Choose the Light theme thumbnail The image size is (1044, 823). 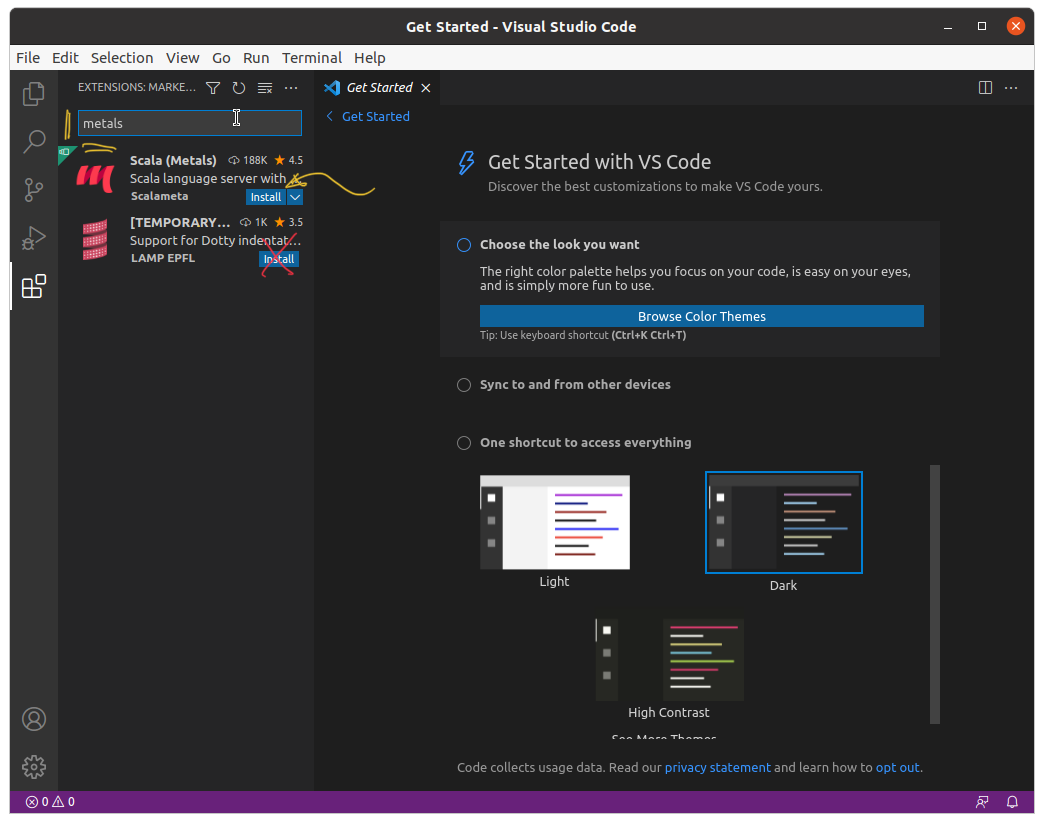555,523
